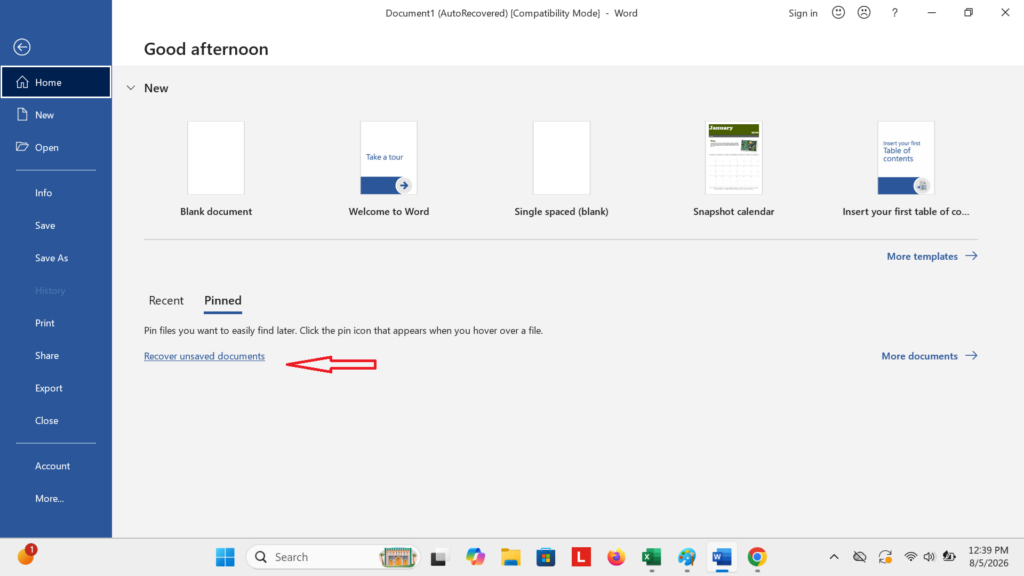Click the sync status tray icon
This screenshot has height=576, width=1024.
pos(885,557)
